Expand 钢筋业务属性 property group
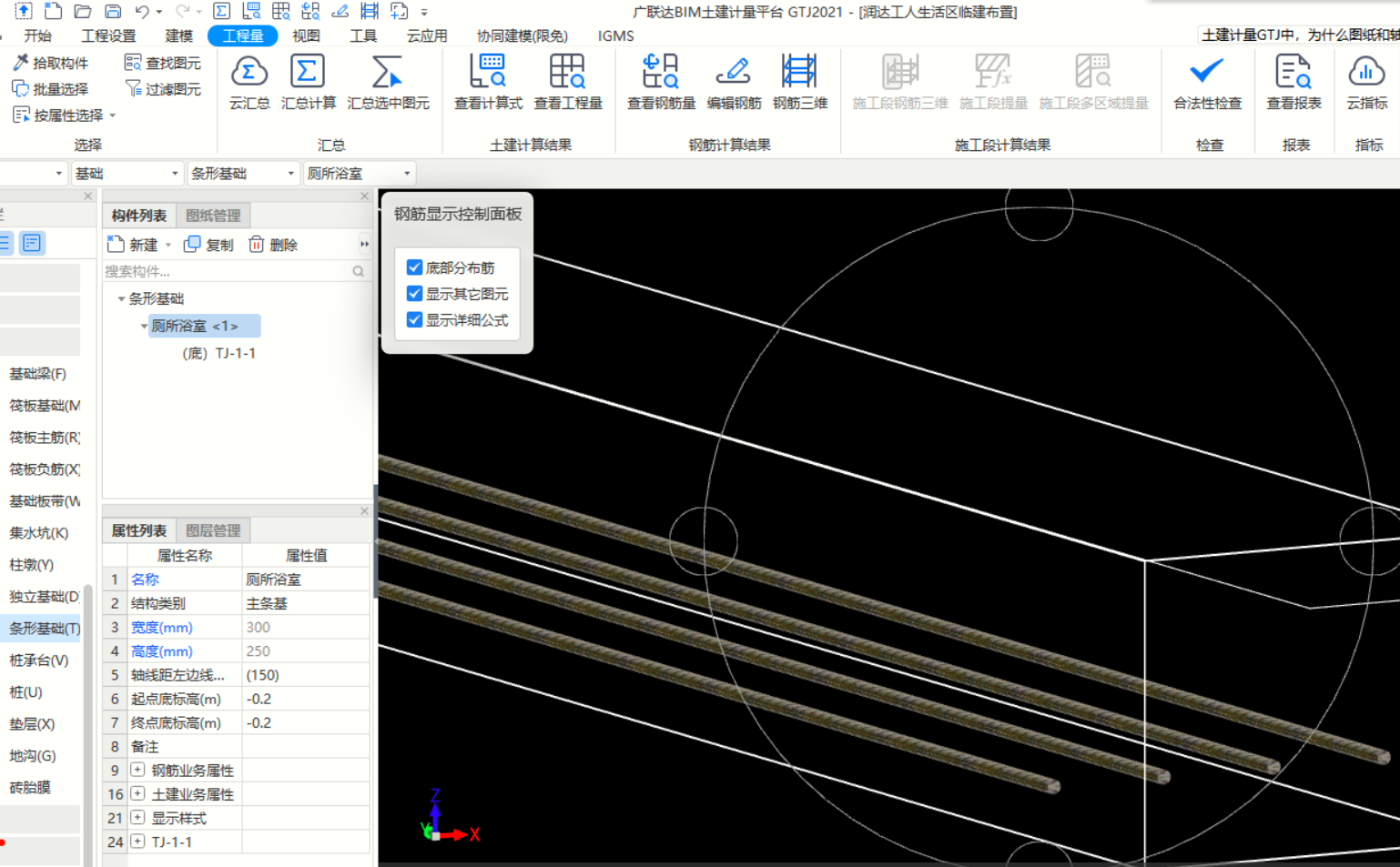The image size is (1400, 867). click(137, 770)
